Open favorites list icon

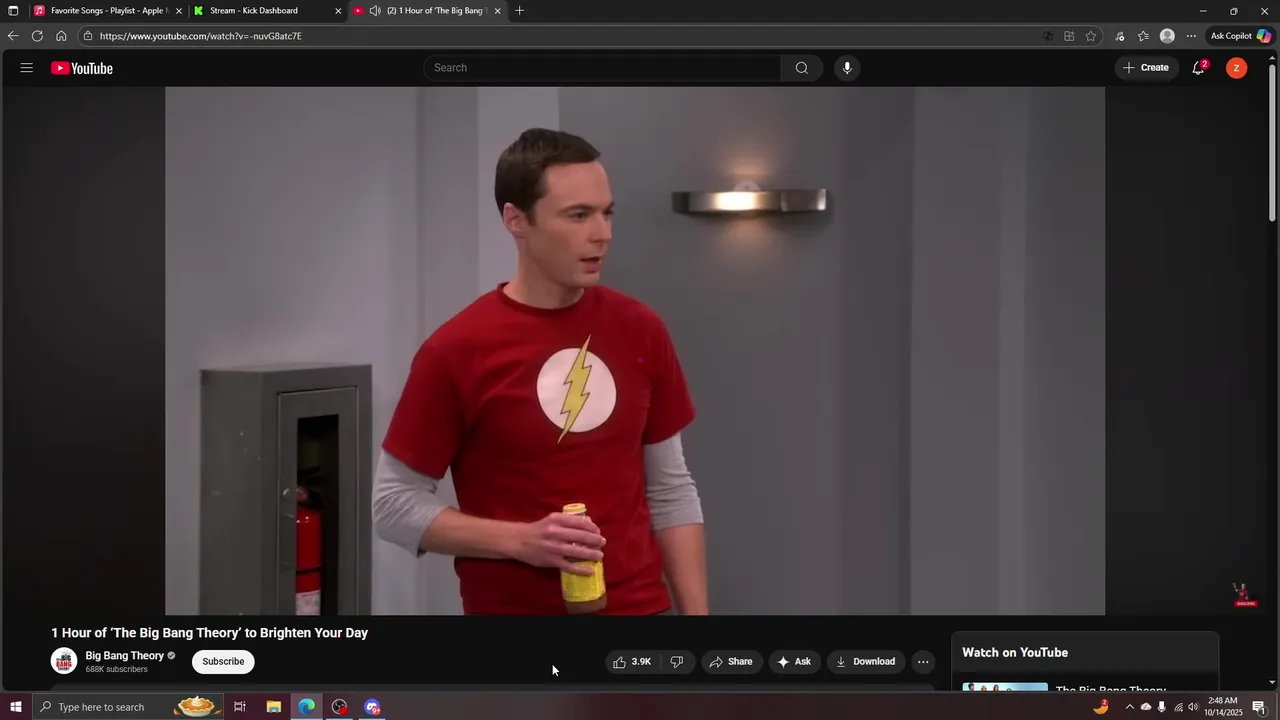pos(1144,36)
